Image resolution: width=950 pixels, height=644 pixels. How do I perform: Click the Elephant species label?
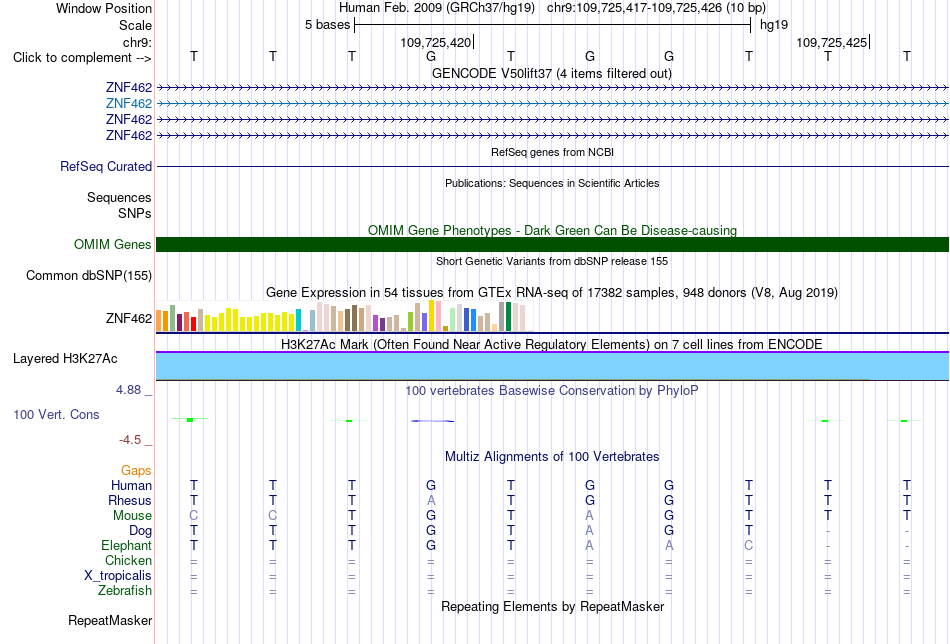coord(127,546)
